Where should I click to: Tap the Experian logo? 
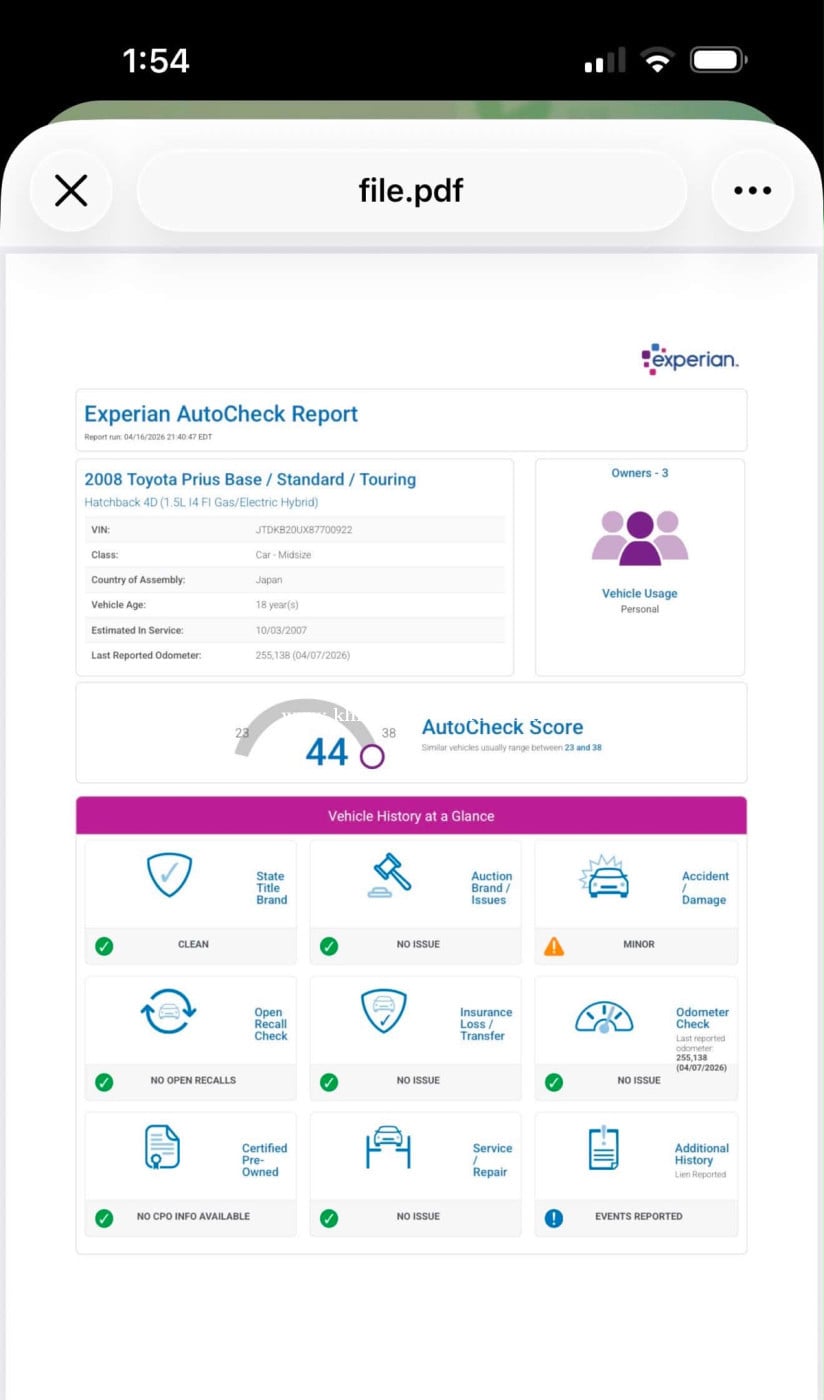click(x=690, y=359)
